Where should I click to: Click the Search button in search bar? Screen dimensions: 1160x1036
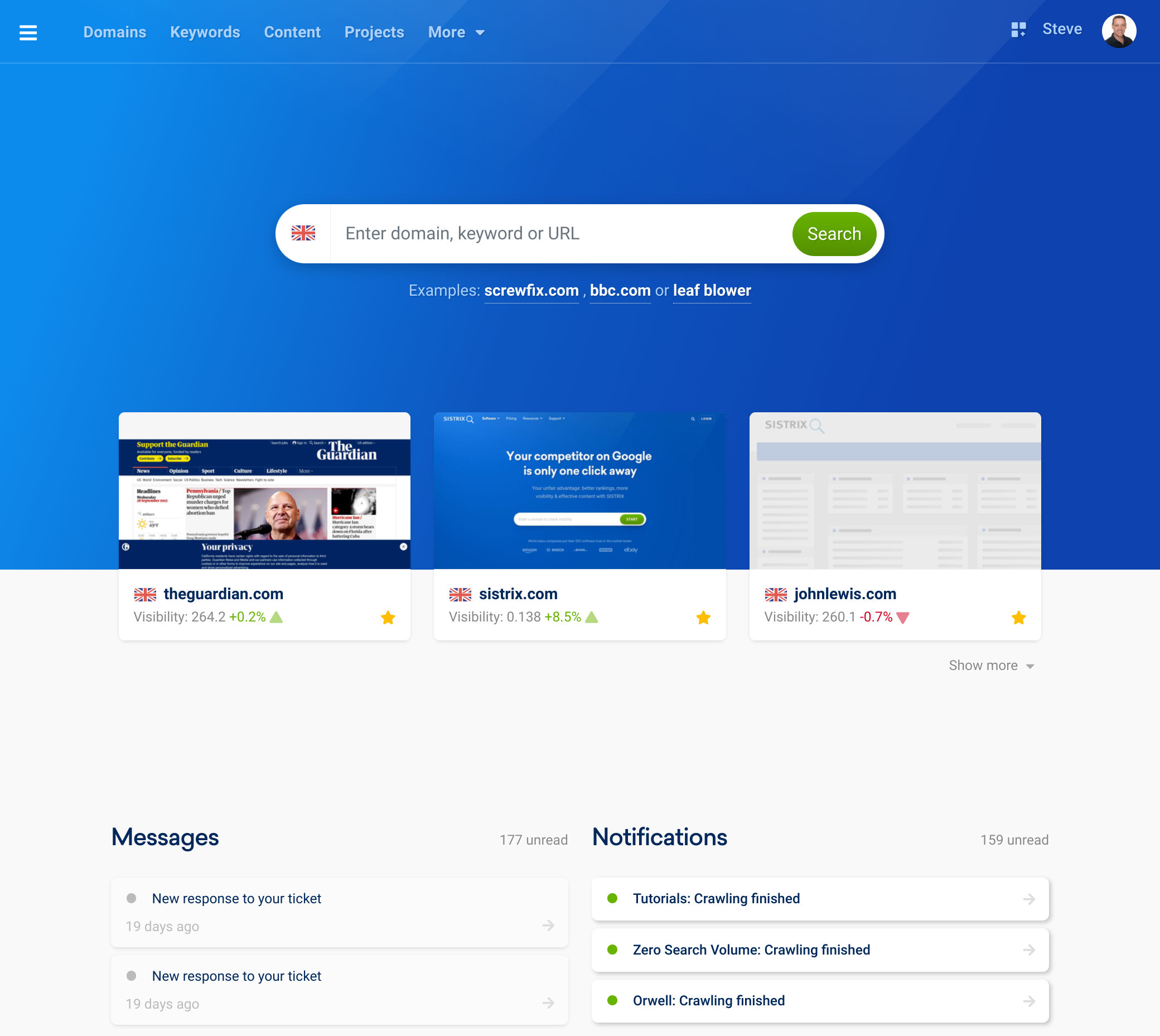click(834, 234)
